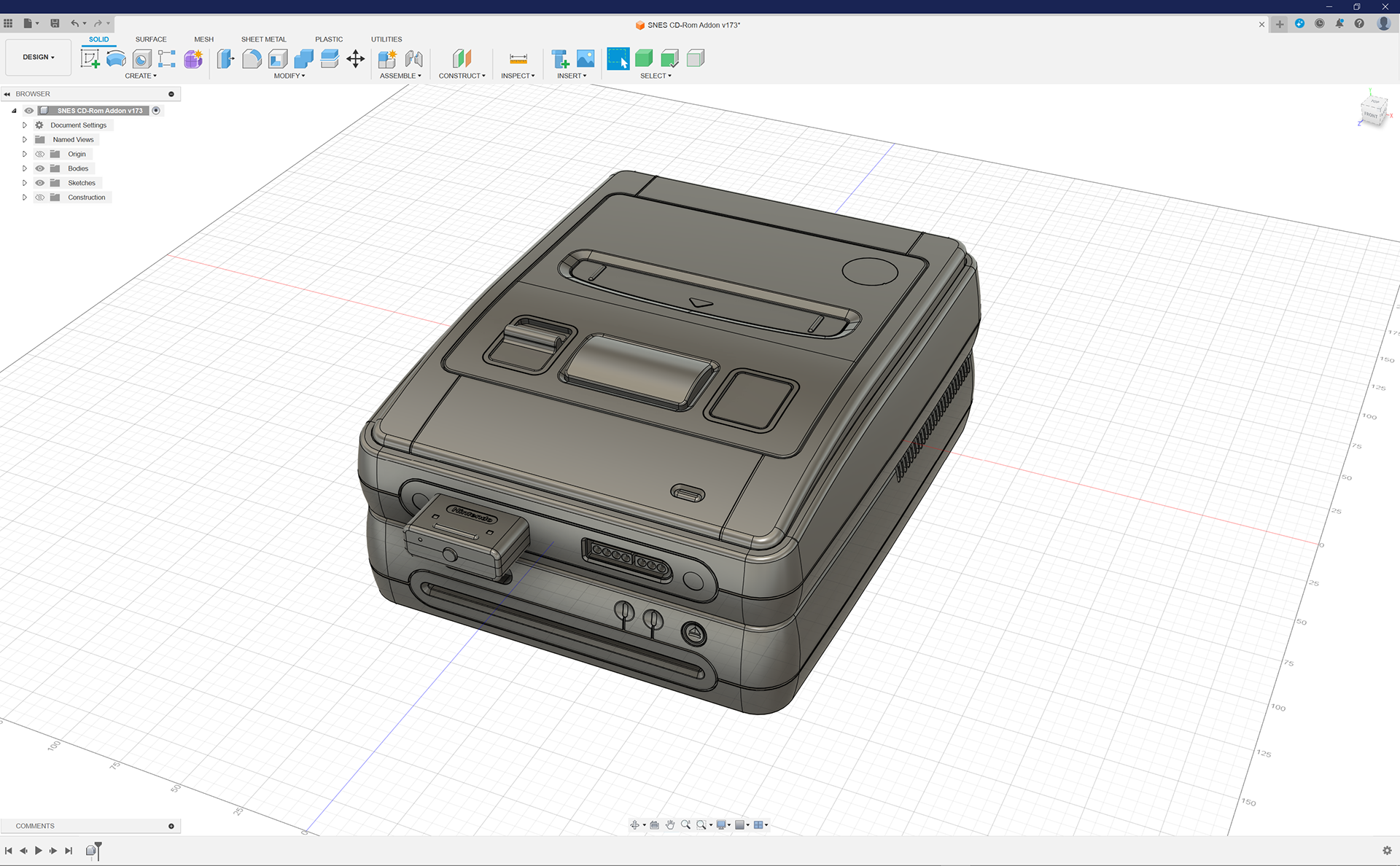The width and height of the screenshot is (1400, 866).
Task: Click the New Component icon
Action: pos(387,58)
